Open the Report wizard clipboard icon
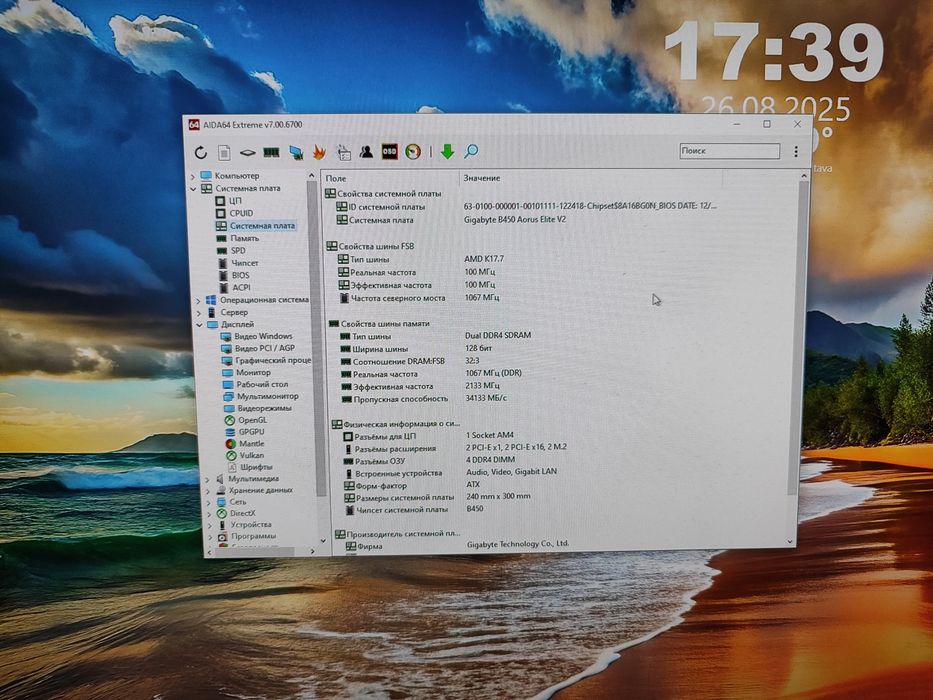 [343, 152]
